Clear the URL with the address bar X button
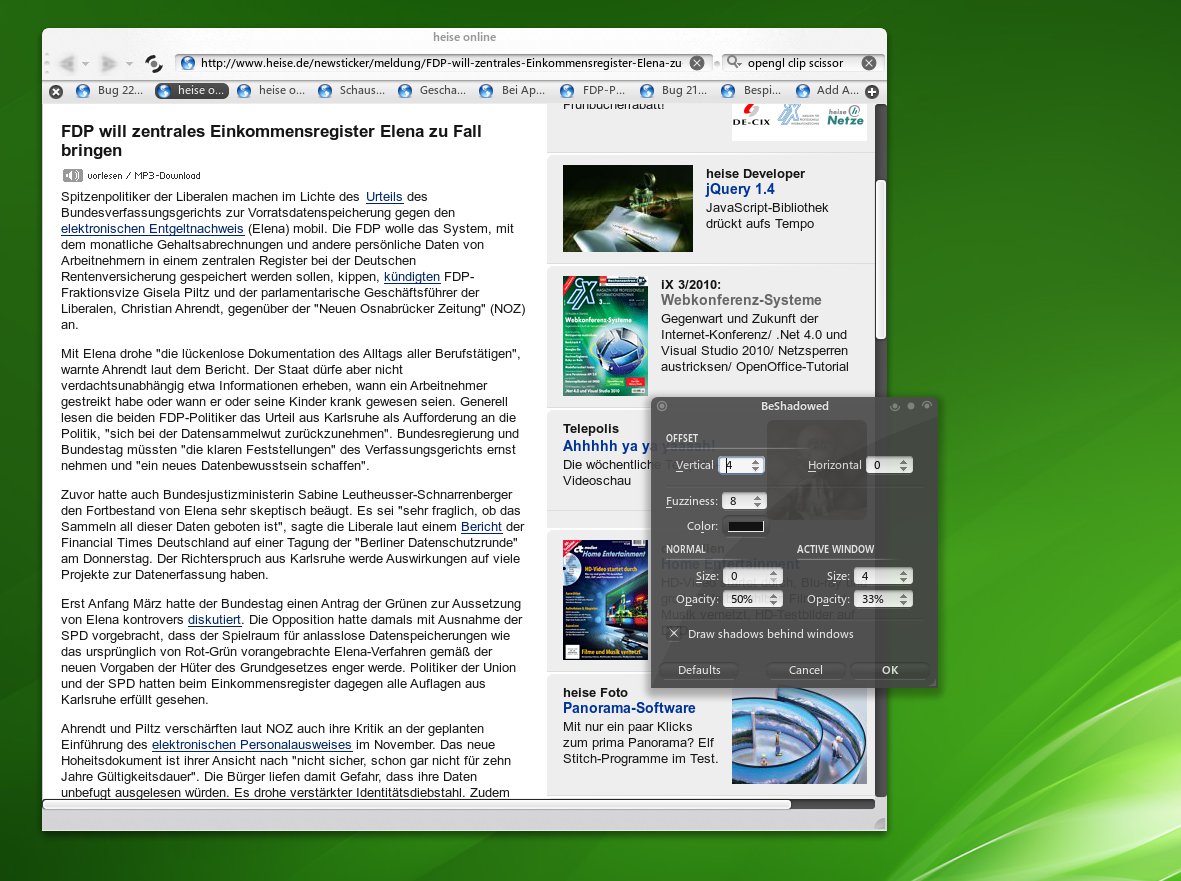1181x881 pixels. pyautogui.click(x=697, y=63)
